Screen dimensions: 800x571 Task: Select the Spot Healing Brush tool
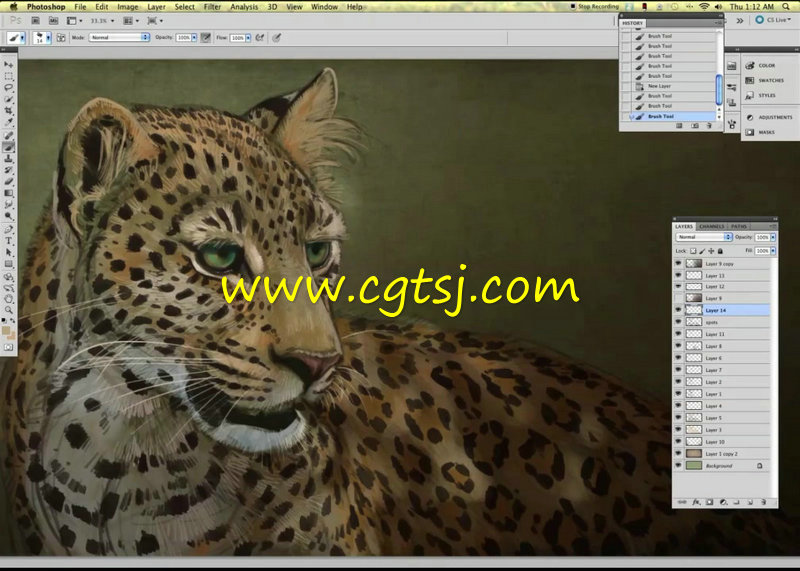9,136
